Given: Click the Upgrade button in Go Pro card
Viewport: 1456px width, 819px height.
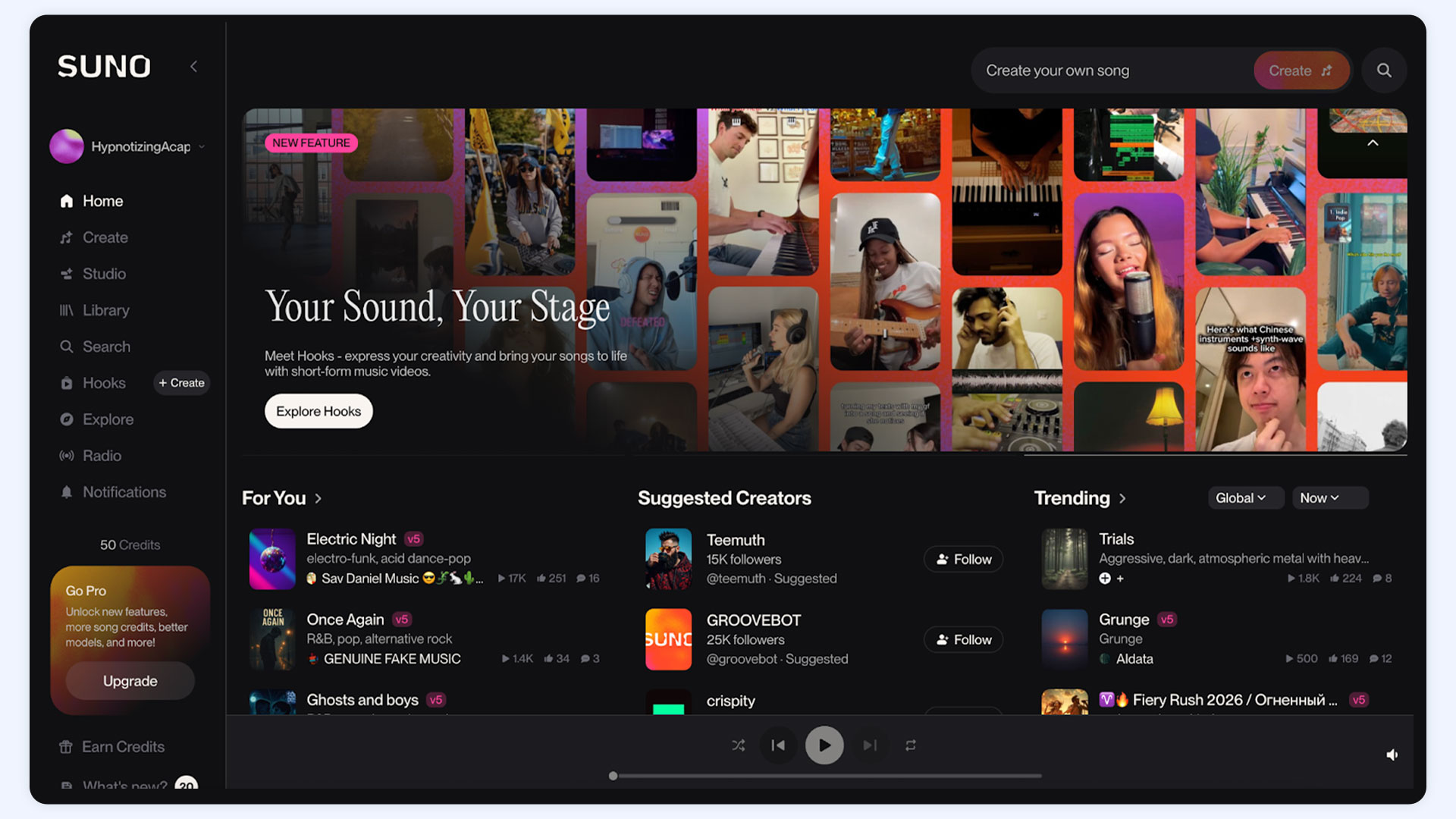Looking at the screenshot, I should [130, 681].
